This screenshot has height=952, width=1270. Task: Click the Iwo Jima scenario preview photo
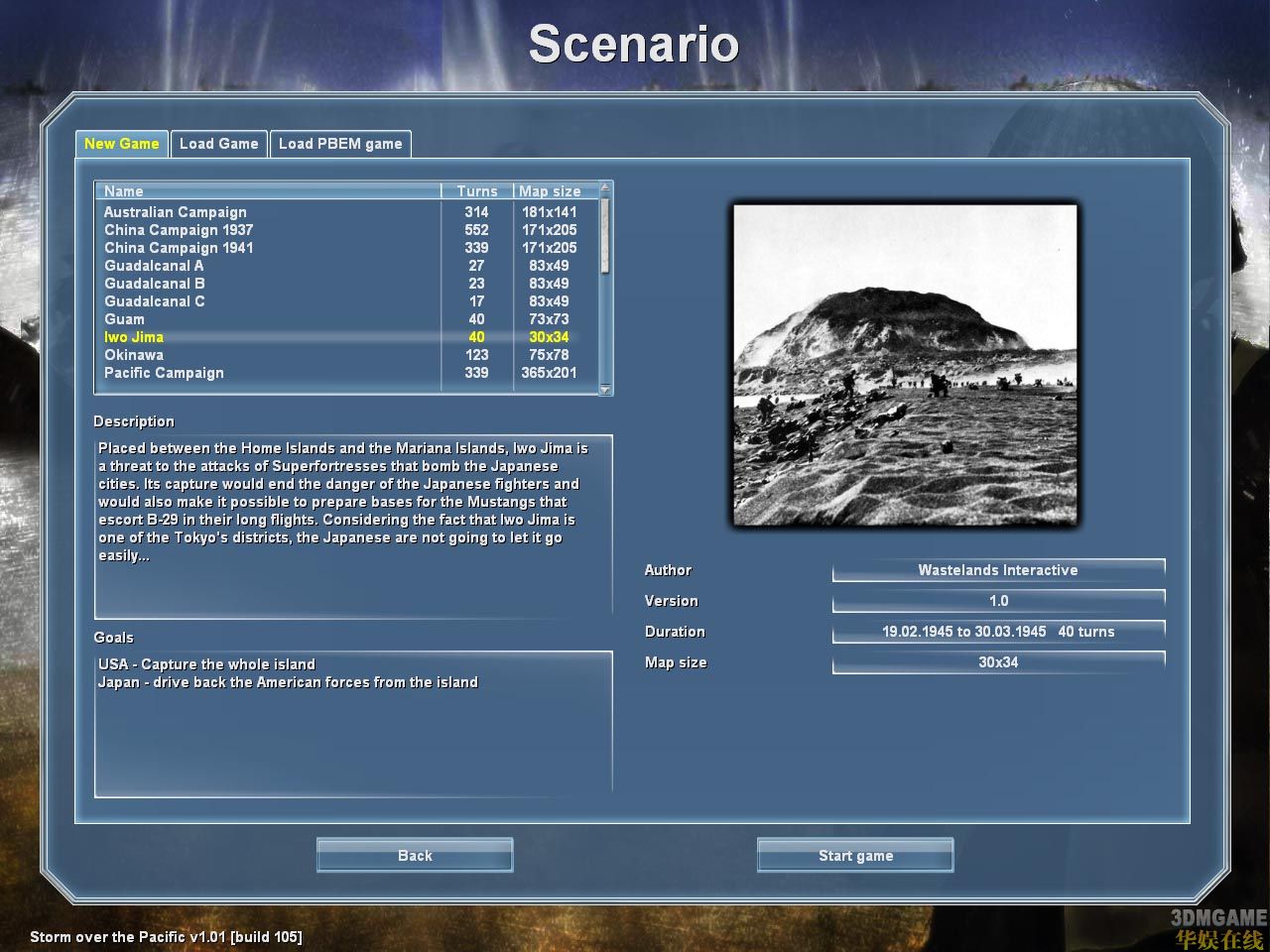pyautogui.click(x=905, y=365)
